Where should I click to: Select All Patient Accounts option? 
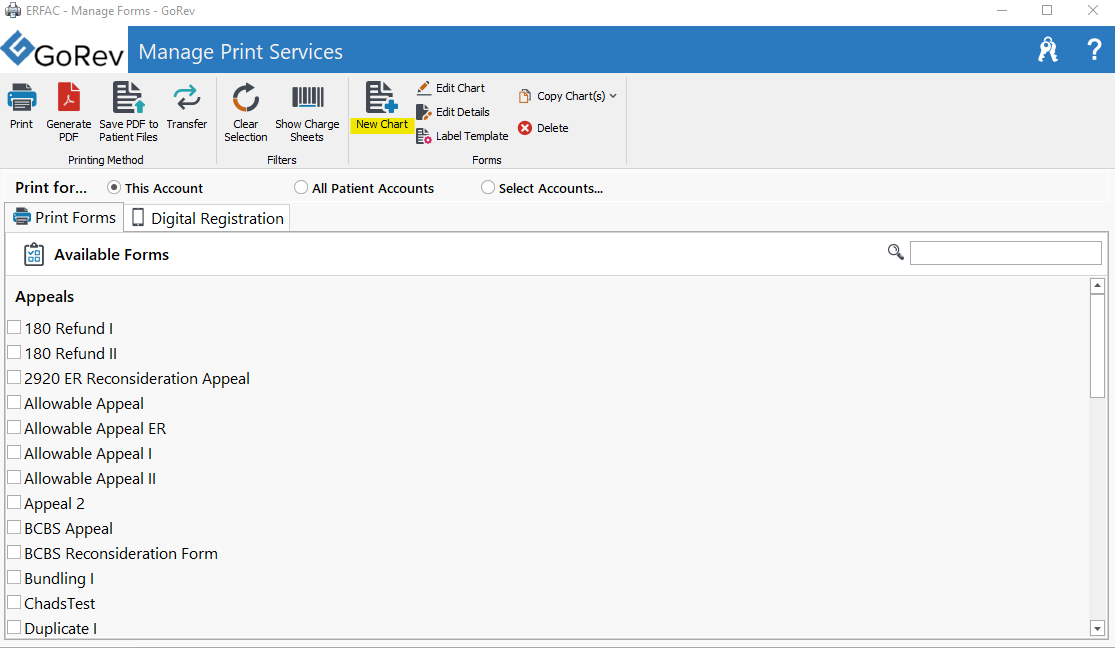[x=301, y=187]
